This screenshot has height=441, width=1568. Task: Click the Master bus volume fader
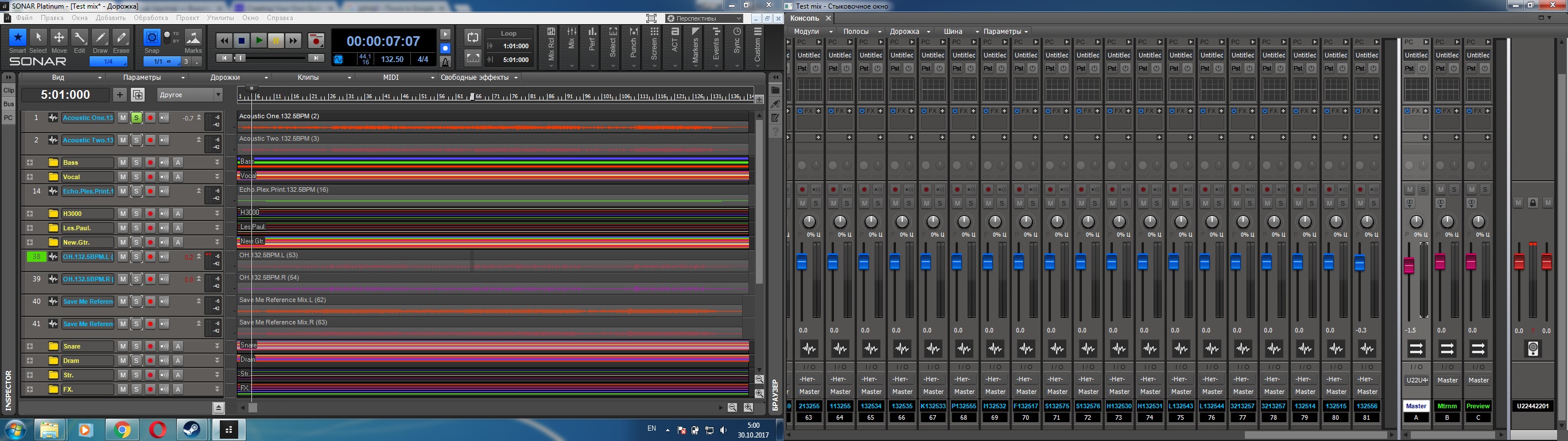pos(1408,266)
